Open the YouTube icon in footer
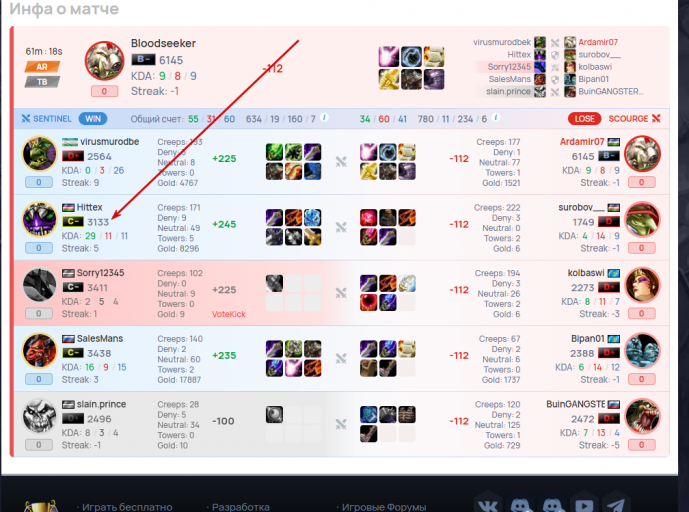689x512 pixels. (x=584, y=505)
